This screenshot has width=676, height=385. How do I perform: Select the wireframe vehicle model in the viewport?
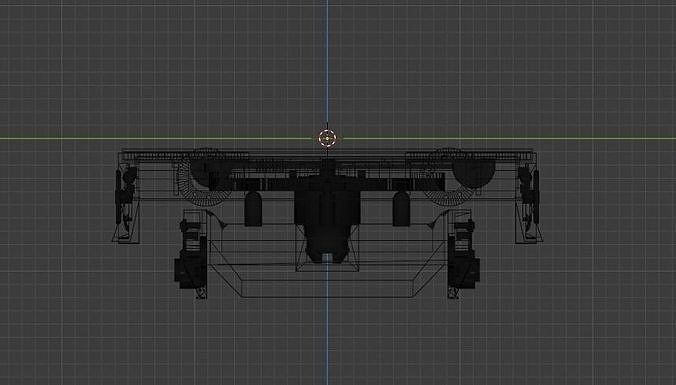pyautogui.click(x=327, y=223)
